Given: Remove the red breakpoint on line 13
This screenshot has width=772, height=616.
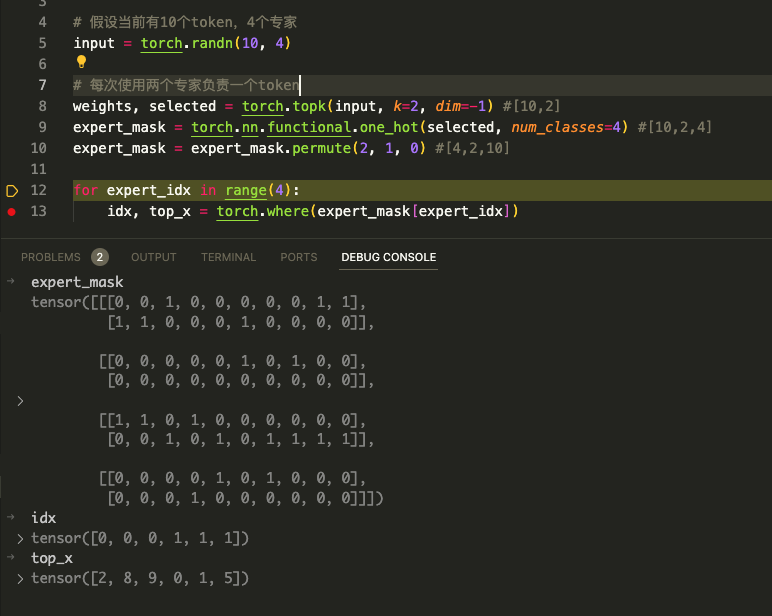Looking at the screenshot, I should [12, 212].
